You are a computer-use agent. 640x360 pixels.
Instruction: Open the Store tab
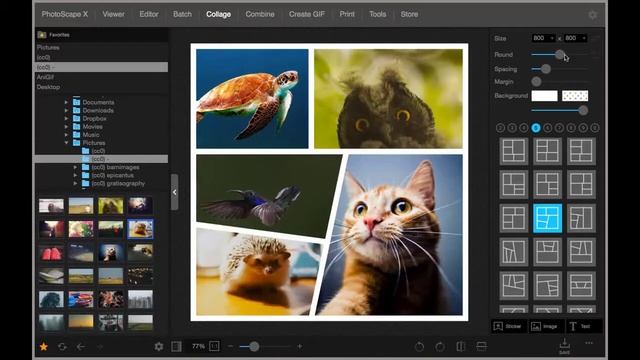click(409, 14)
